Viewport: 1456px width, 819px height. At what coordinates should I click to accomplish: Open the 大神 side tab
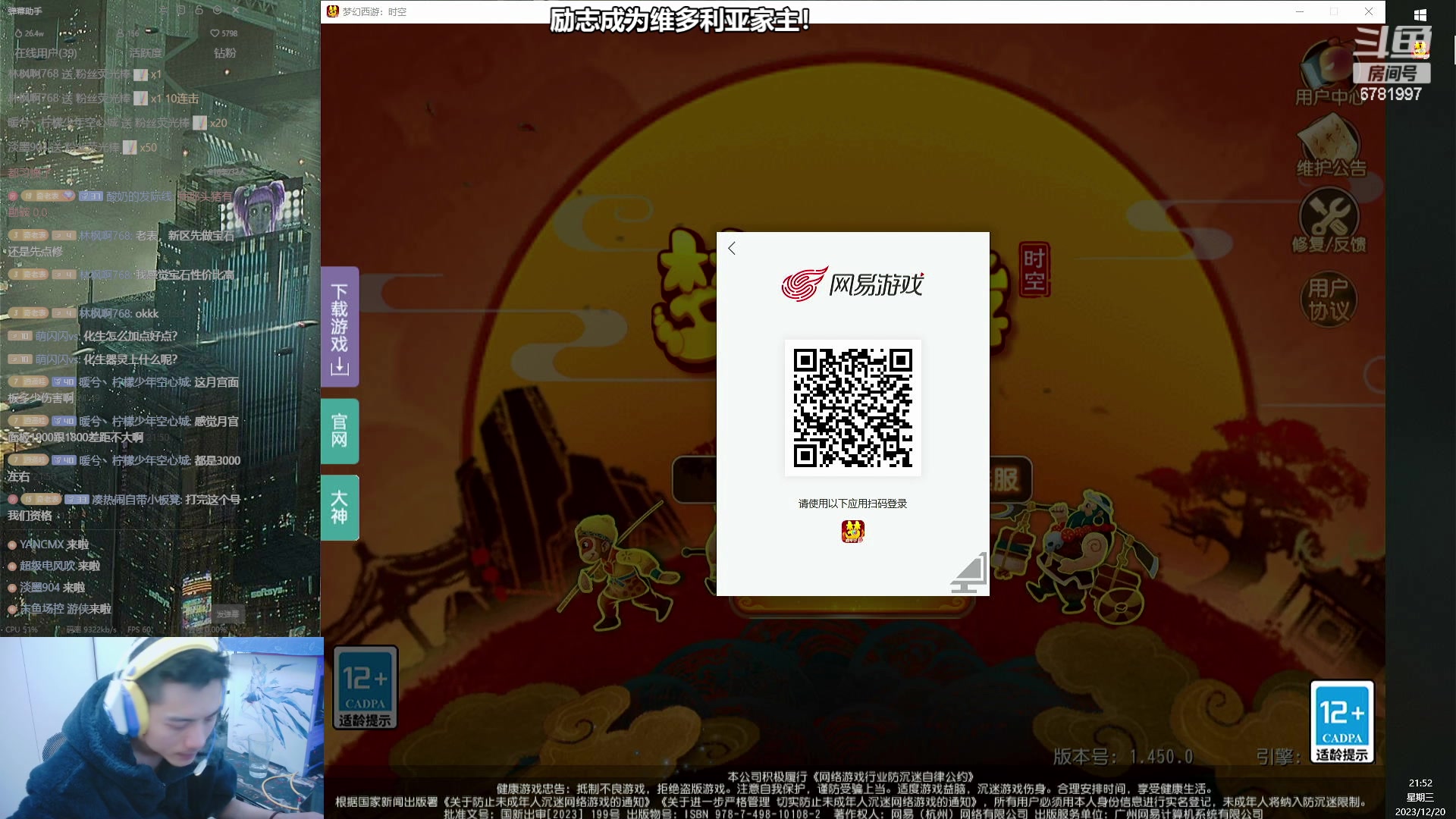click(340, 507)
